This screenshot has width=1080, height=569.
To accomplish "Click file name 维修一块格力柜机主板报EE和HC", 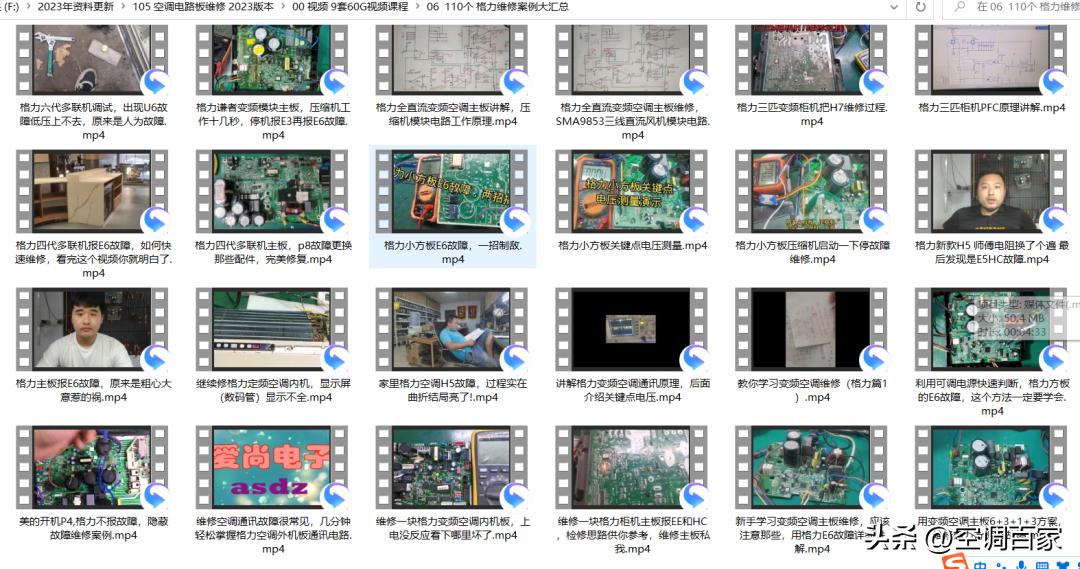I will pos(632,535).
